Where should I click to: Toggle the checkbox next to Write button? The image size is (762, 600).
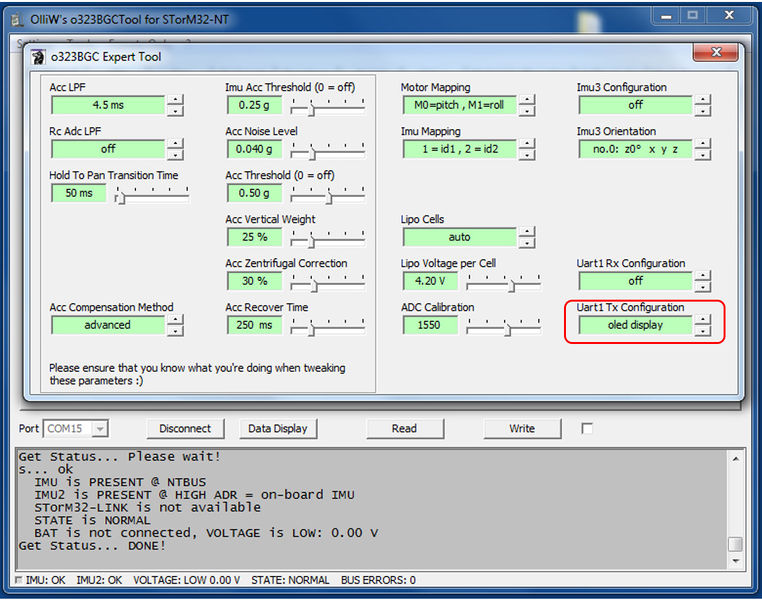click(587, 428)
